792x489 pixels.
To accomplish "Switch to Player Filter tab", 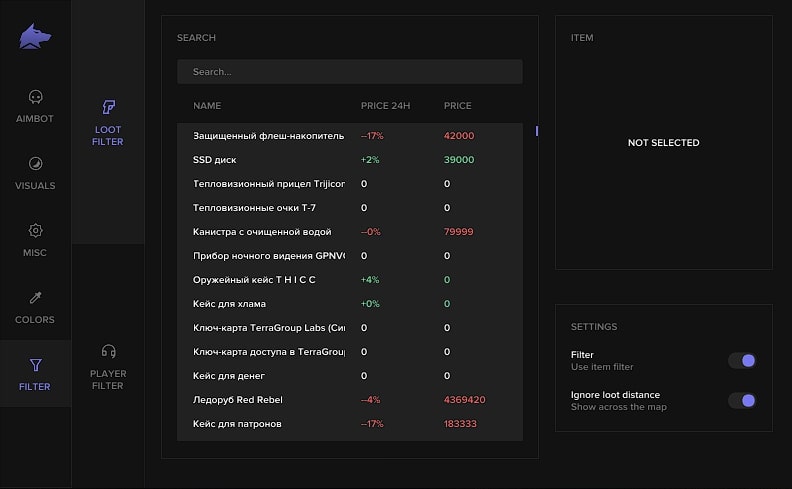I will [108, 365].
